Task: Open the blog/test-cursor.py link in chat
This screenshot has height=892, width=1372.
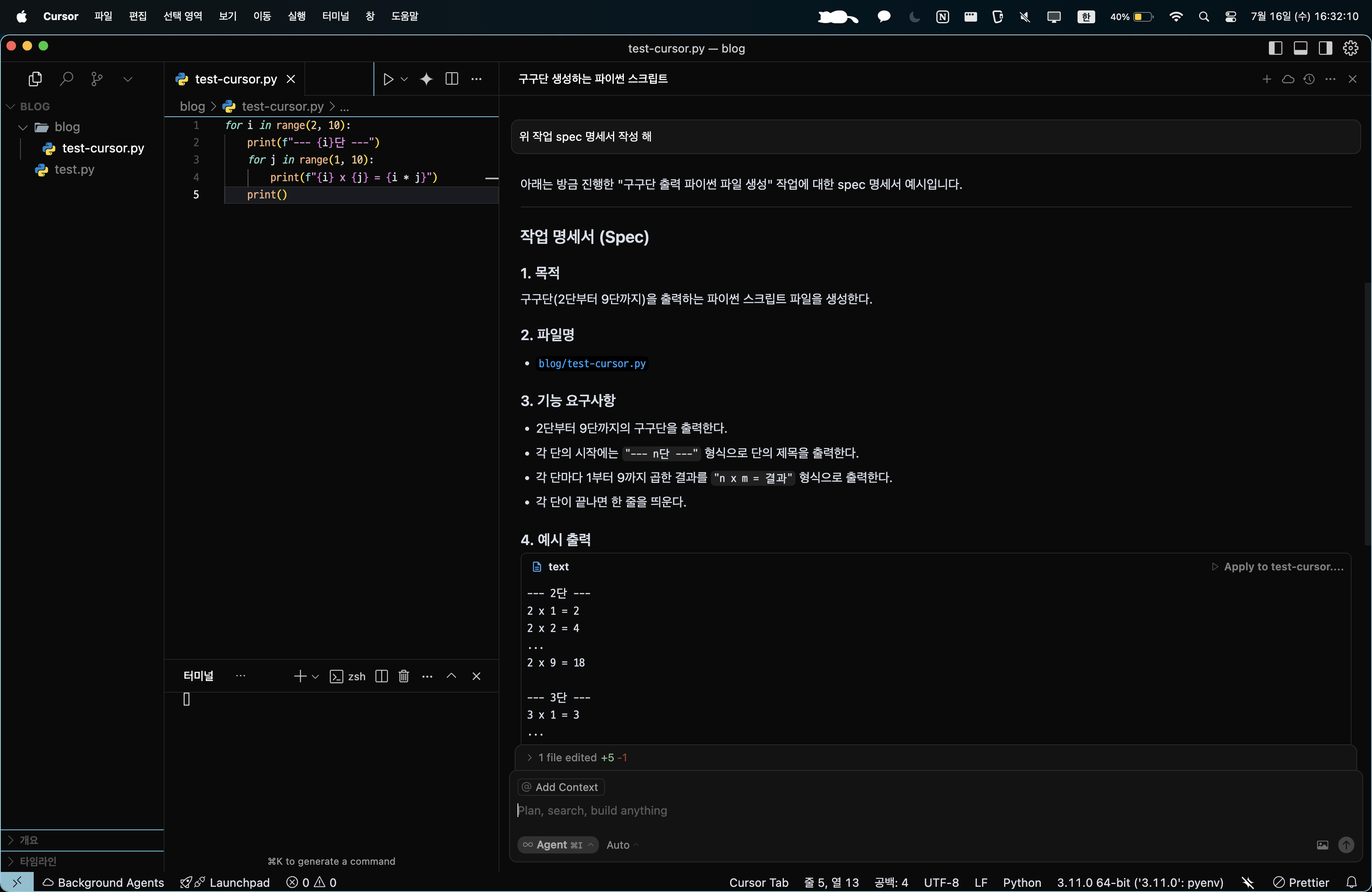Action: click(591, 364)
